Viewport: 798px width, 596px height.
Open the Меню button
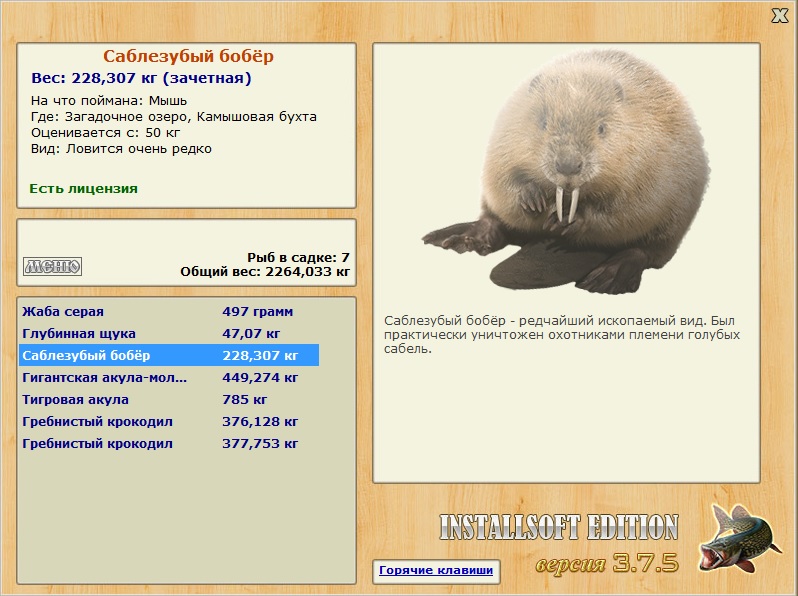pyautogui.click(x=52, y=266)
